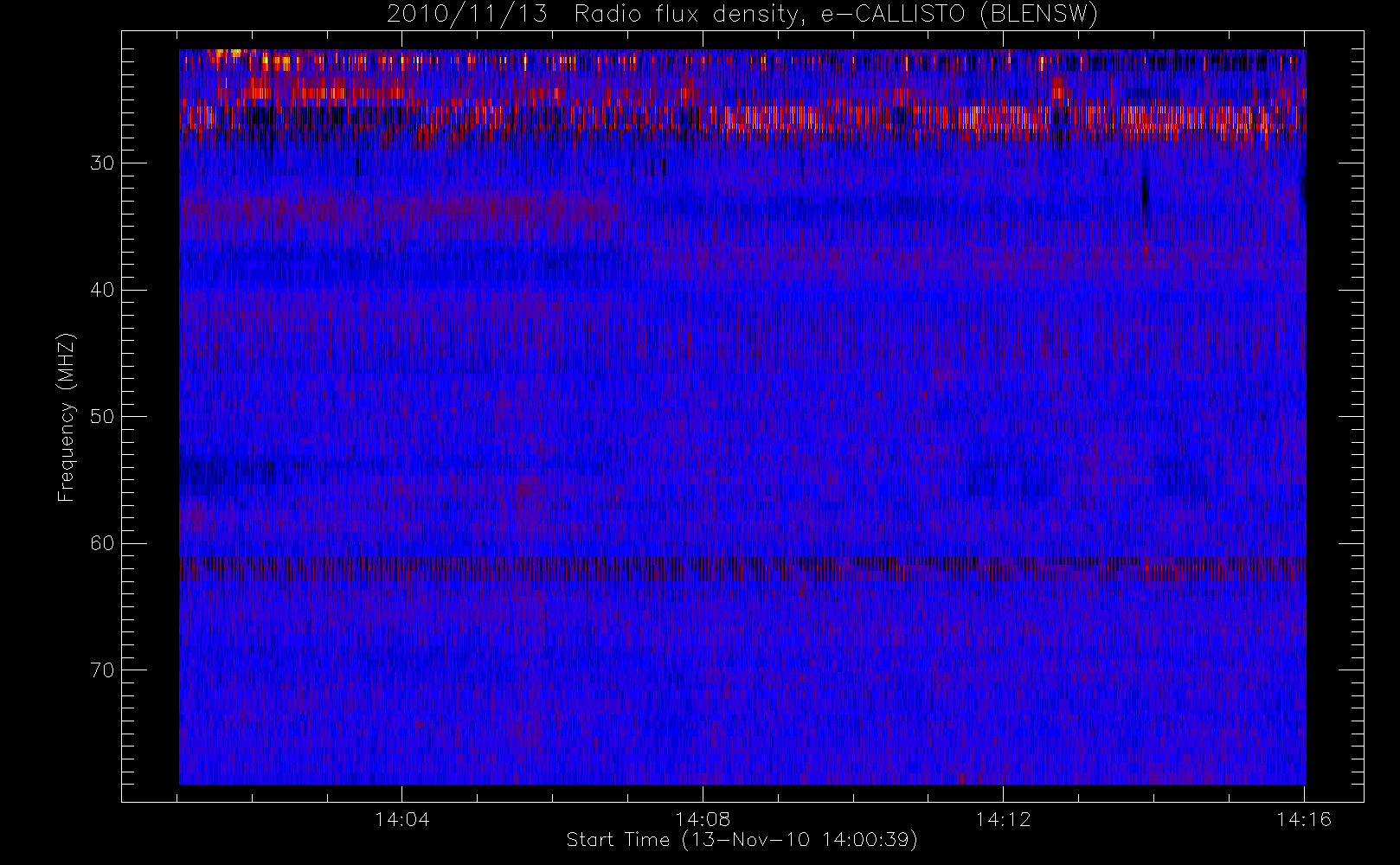The image size is (1400, 865).
Task: Click the 14:12 time tick label
Action: [x=1003, y=819]
